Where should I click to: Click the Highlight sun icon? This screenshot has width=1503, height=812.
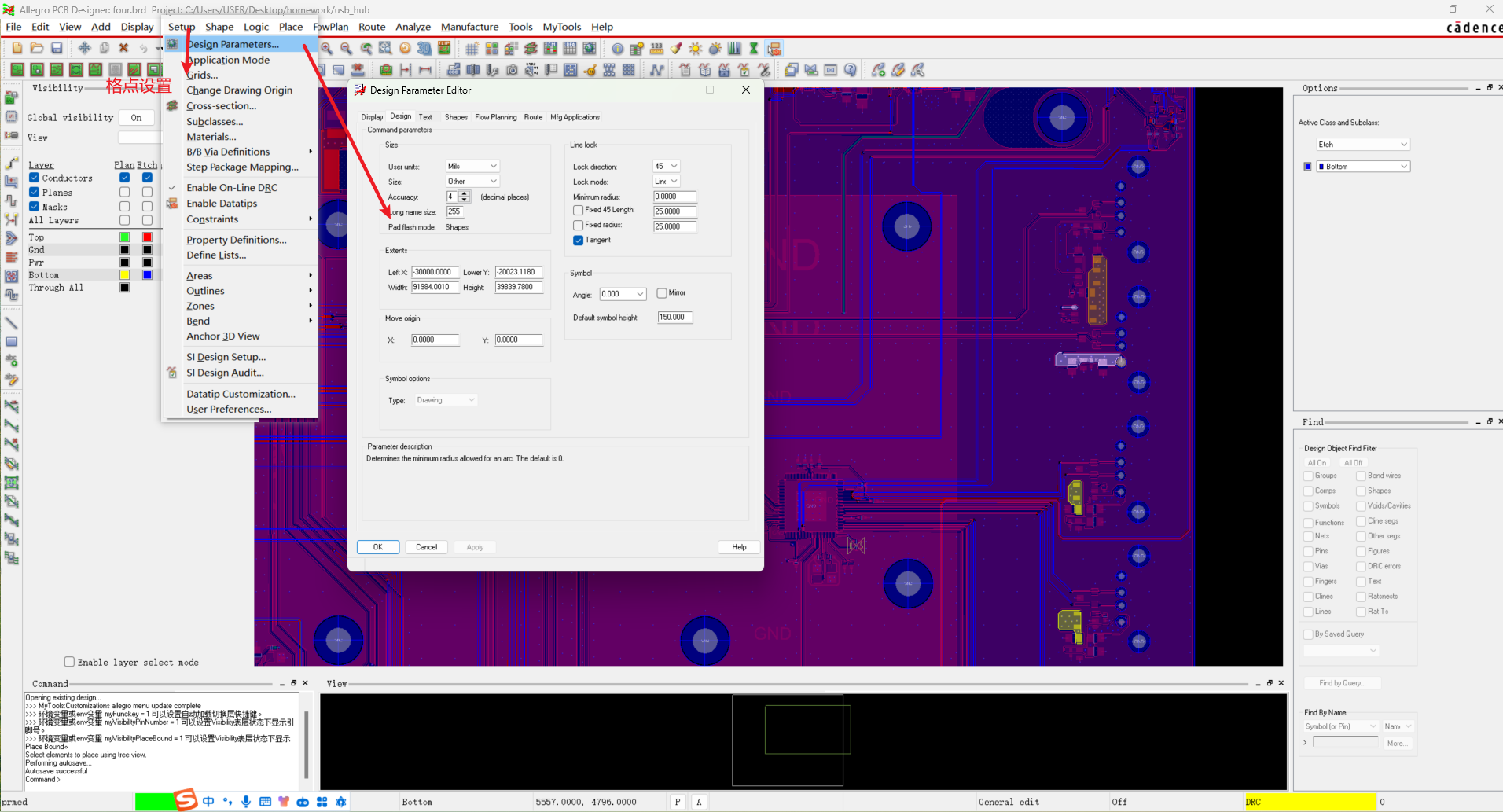pos(695,48)
